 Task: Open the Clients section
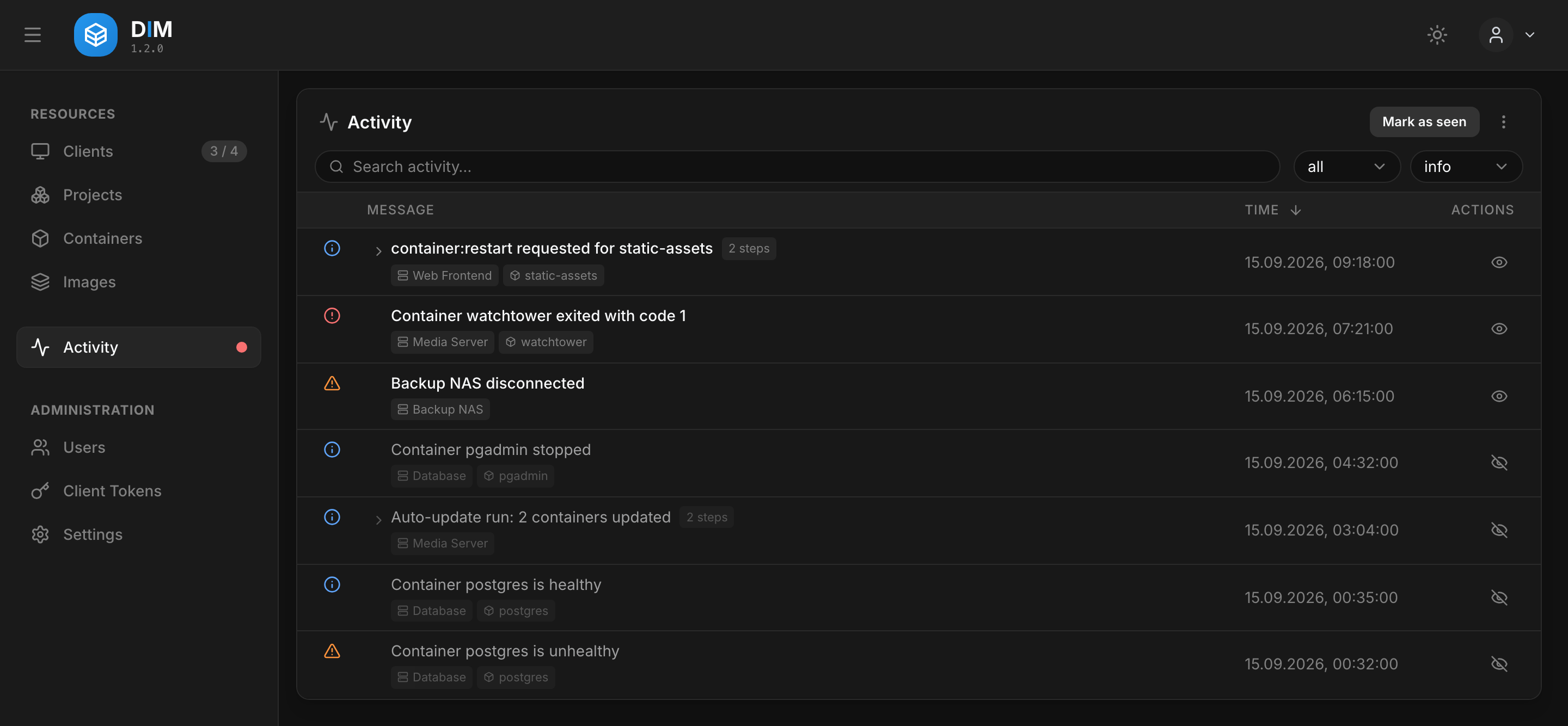click(x=139, y=151)
